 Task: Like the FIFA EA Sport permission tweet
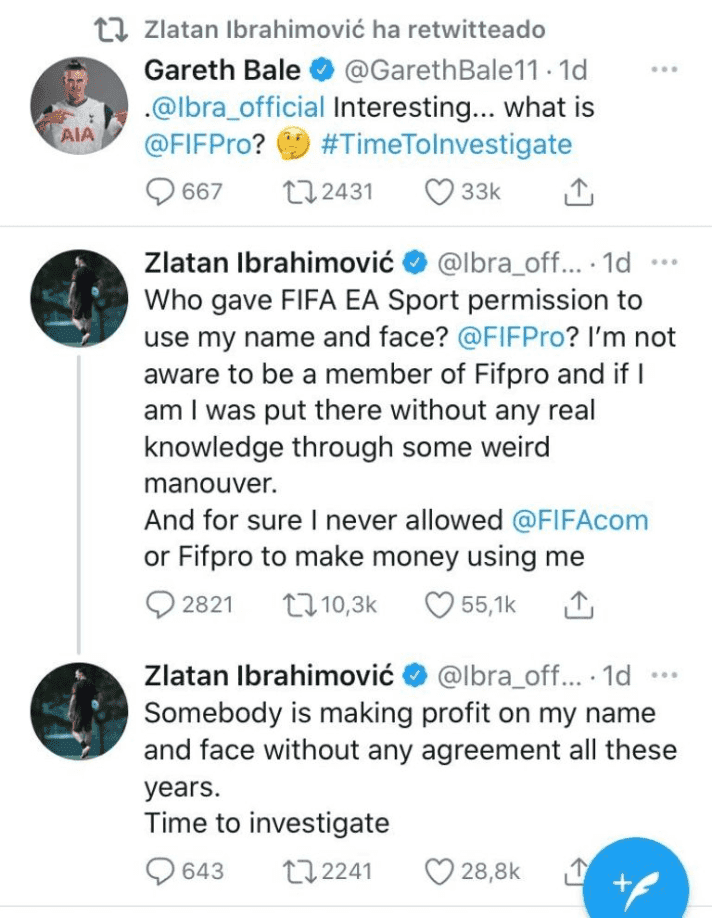439,604
